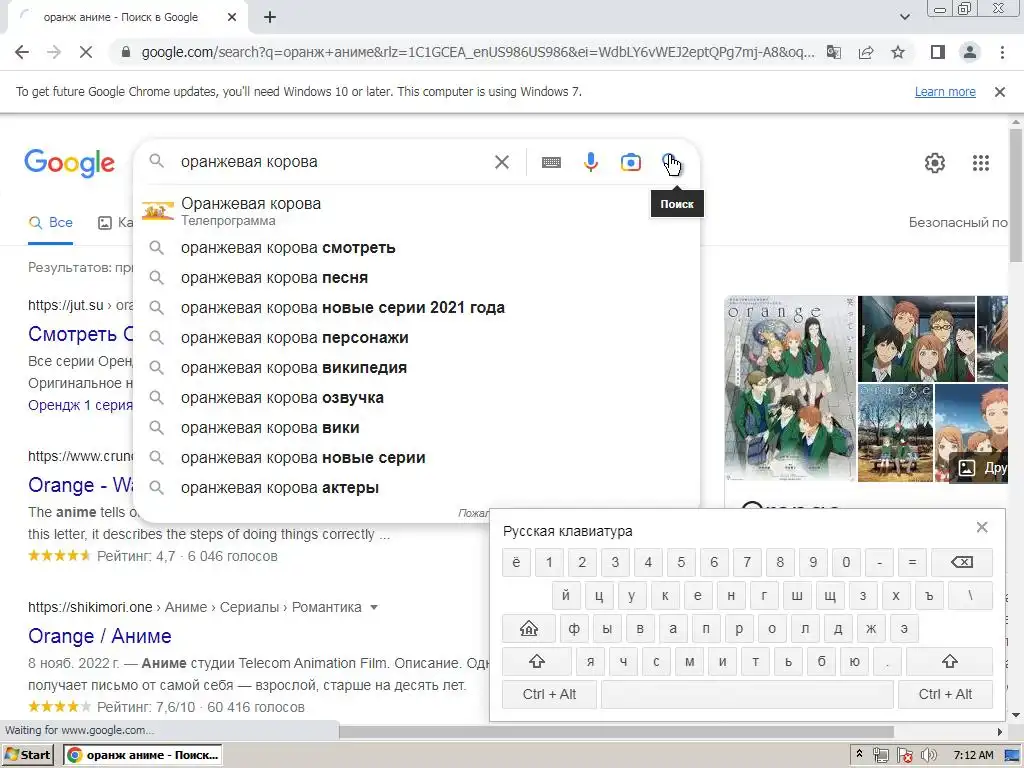Toggle the virtual keyboard input tool
This screenshot has height=768, width=1024.
tap(551, 162)
